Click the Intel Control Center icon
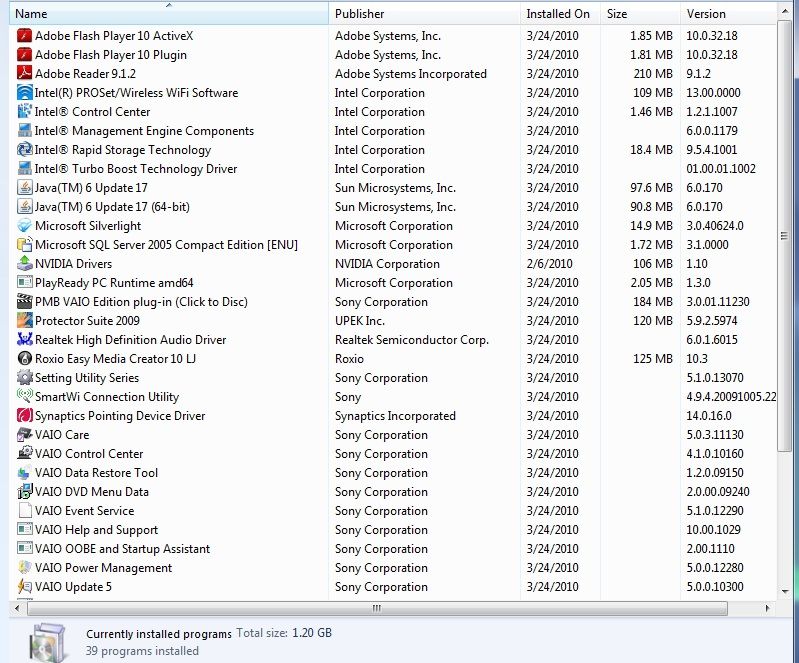Image resolution: width=799 pixels, height=663 pixels. point(24,112)
